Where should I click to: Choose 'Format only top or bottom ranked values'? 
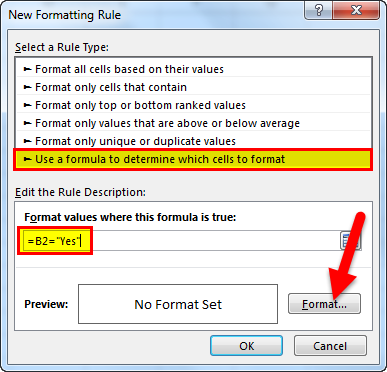tap(193, 105)
